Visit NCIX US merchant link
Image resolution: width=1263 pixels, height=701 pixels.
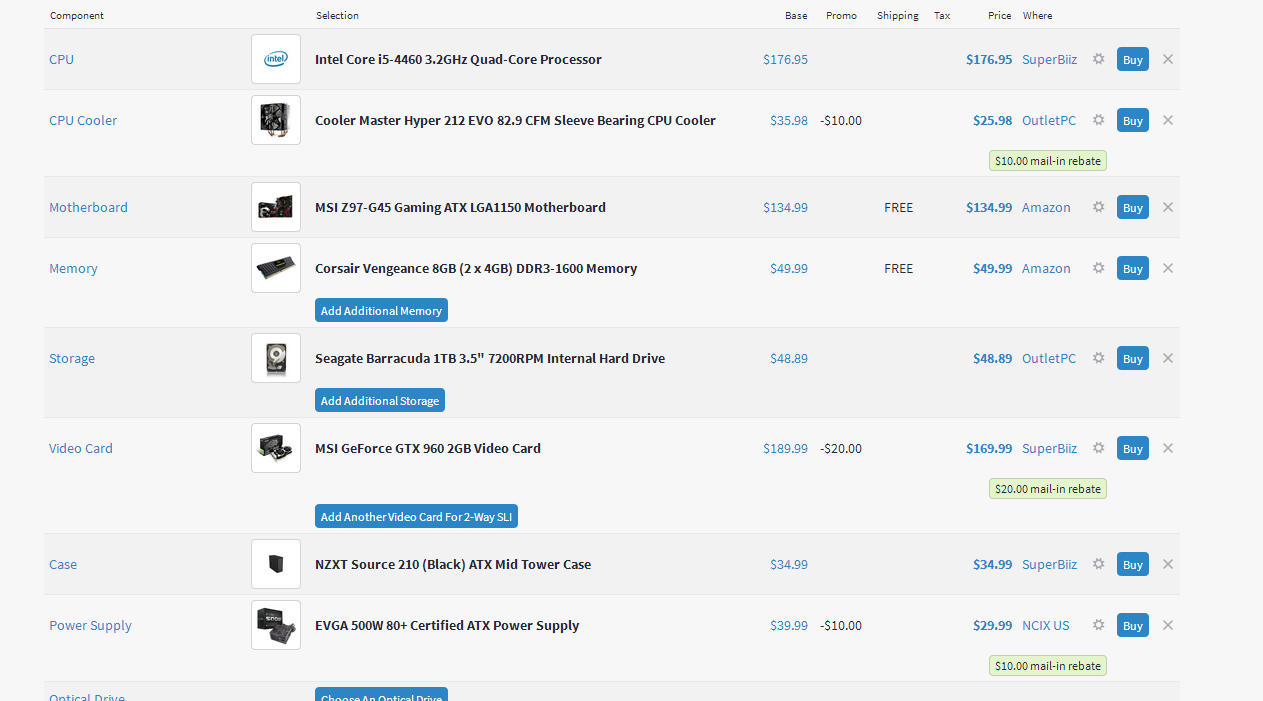1045,625
